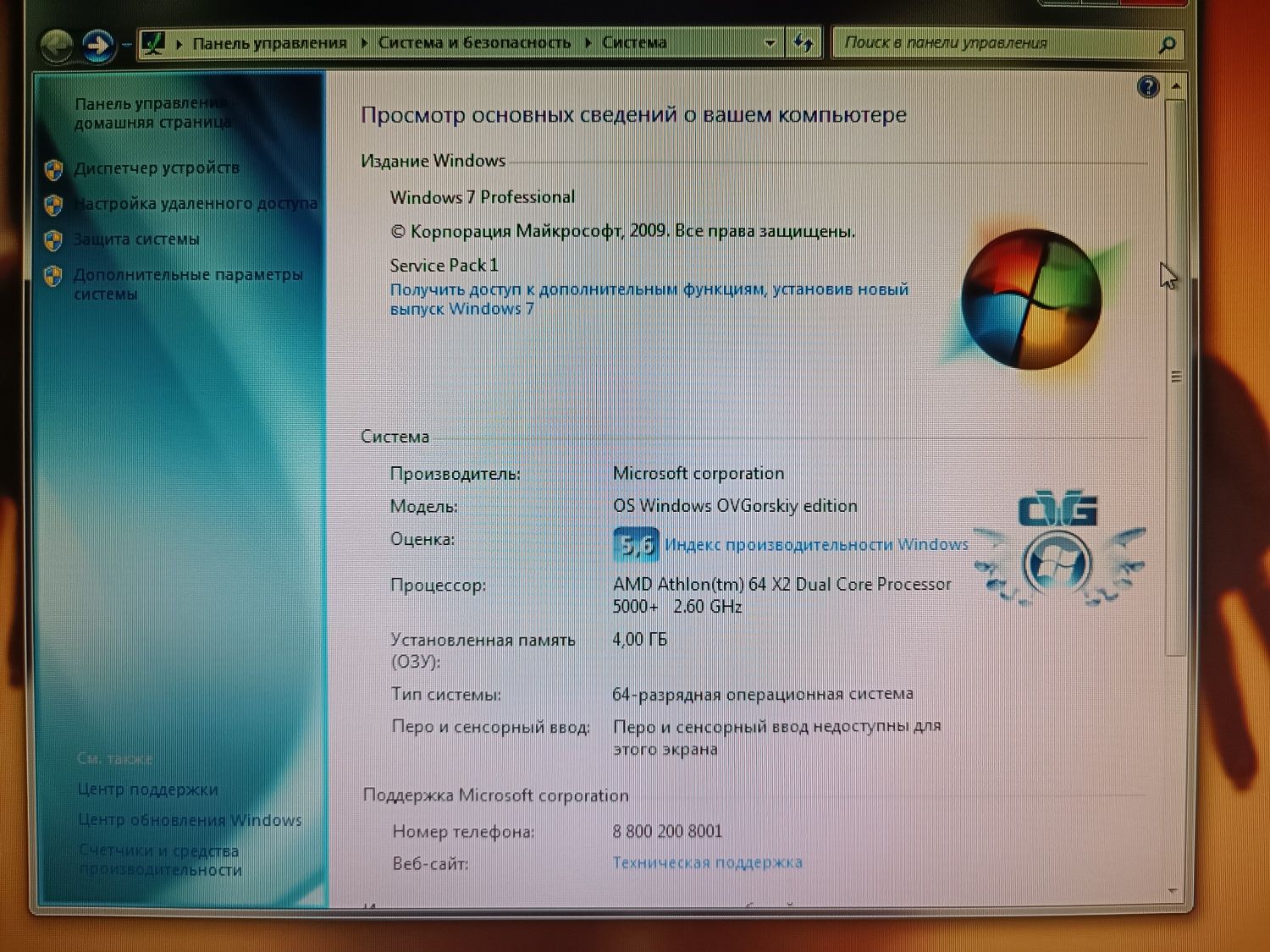Click the Service Pack 1 text
1270x952 pixels.
tap(444, 265)
